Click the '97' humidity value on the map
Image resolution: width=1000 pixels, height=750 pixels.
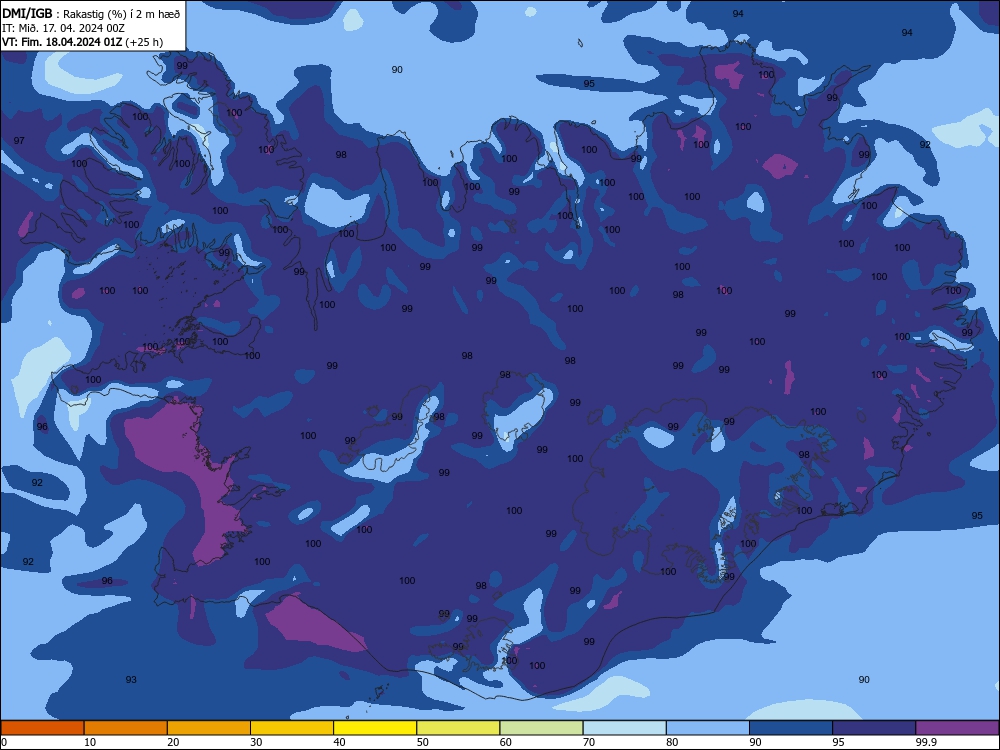pyautogui.click(x=19, y=140)
